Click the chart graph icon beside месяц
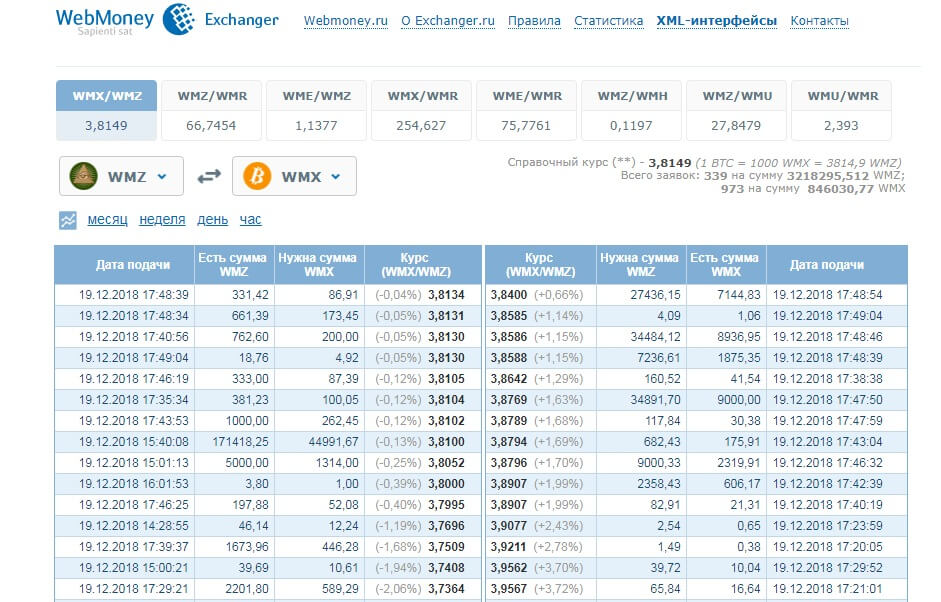The image size is (941, 602). coord(68,220)
